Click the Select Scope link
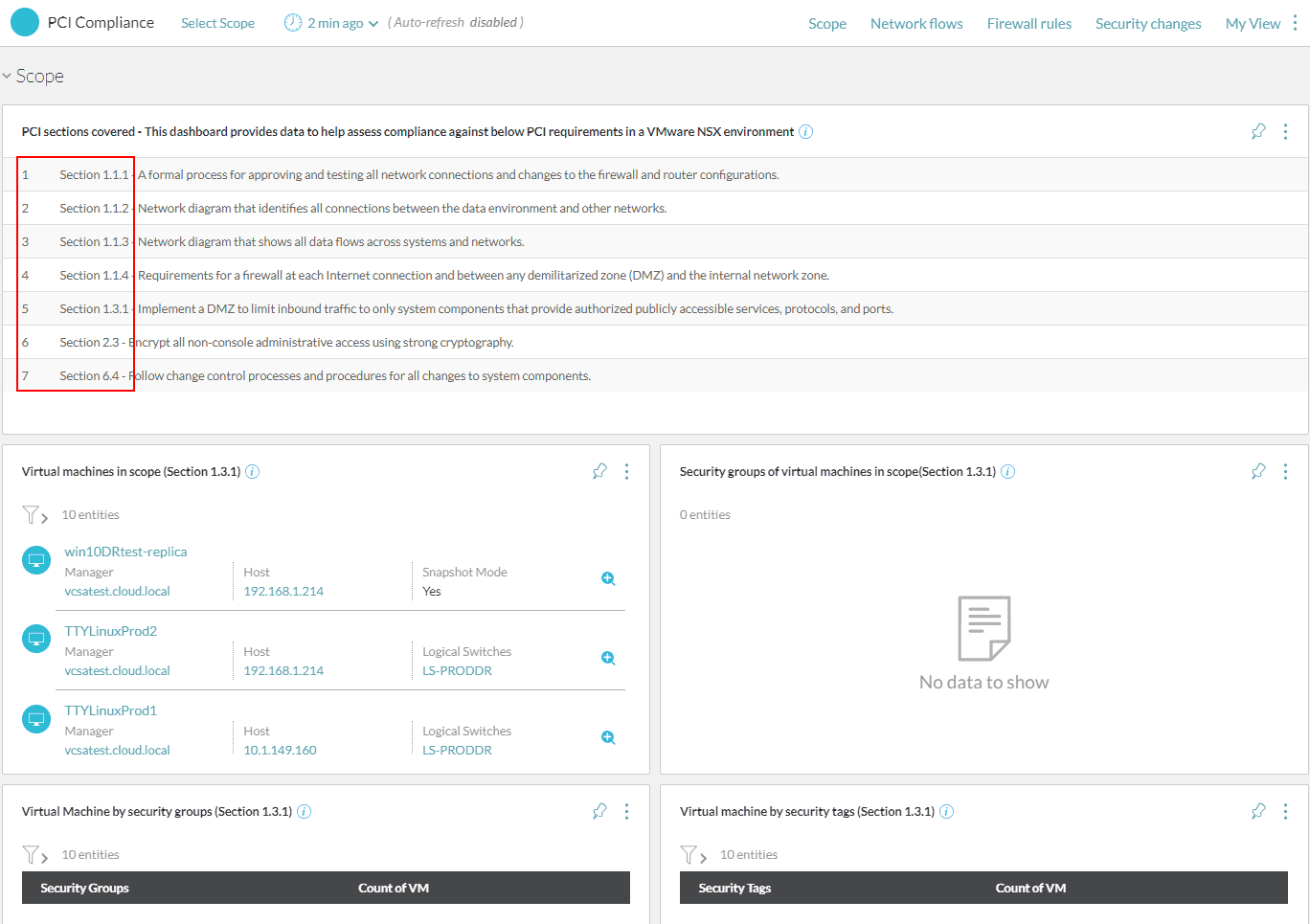Image resolution: width=1310 pixels, height=924 pixels. click(x=217, y=23)
